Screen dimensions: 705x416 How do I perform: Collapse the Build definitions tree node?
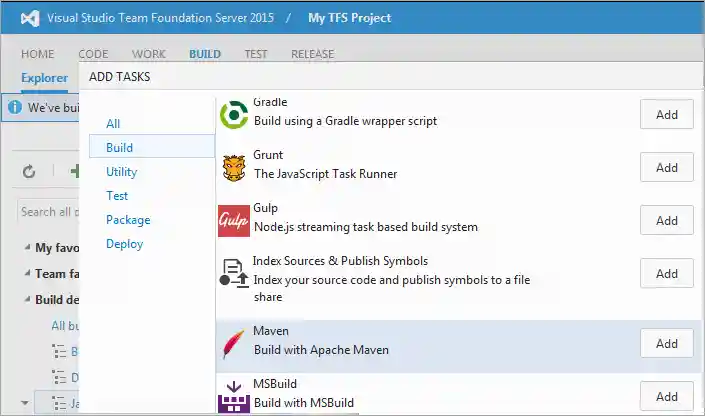coord(27,299)
